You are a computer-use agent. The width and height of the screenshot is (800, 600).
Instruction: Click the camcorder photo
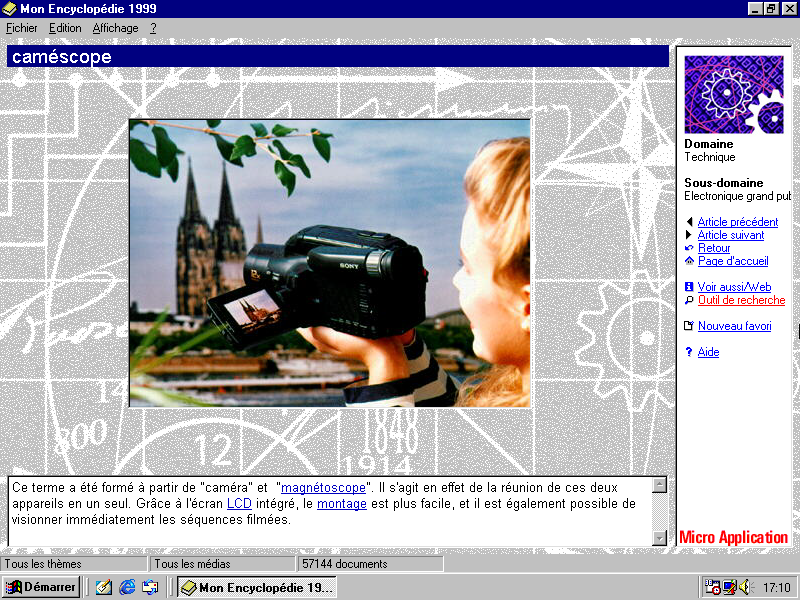point(330,263)
